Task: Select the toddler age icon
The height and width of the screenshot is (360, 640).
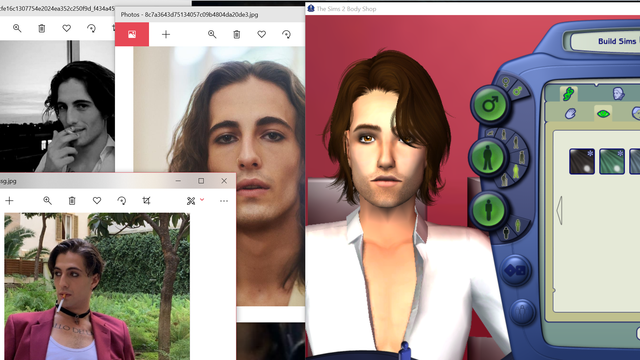Action: coord(491,133)
